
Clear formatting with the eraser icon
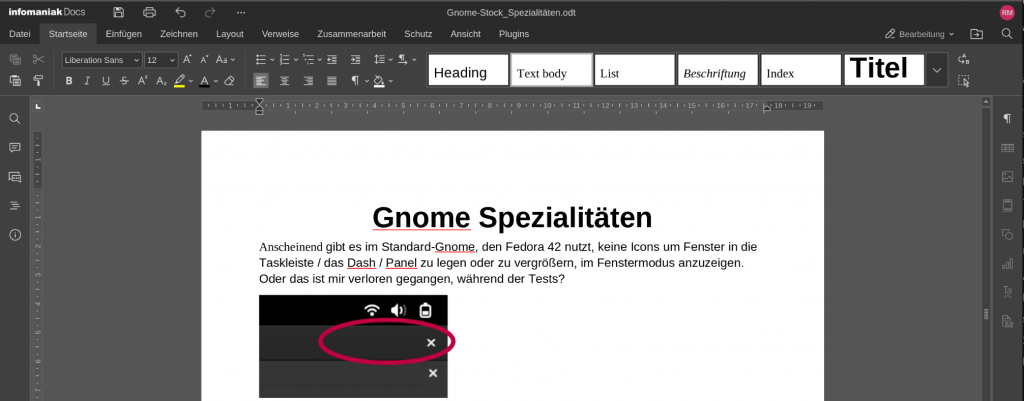229,81
